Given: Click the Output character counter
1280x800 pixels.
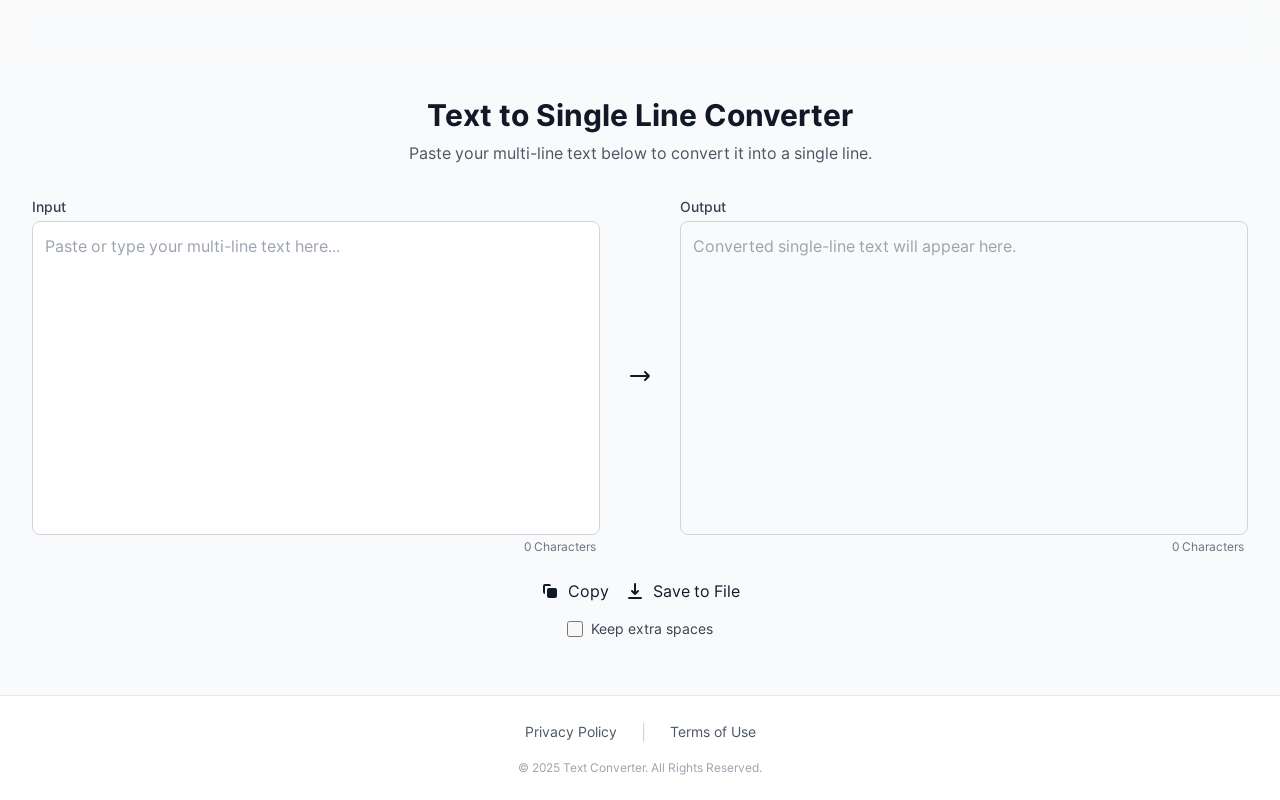Looking at the screenshot, I should click(x=1208, y=547).
